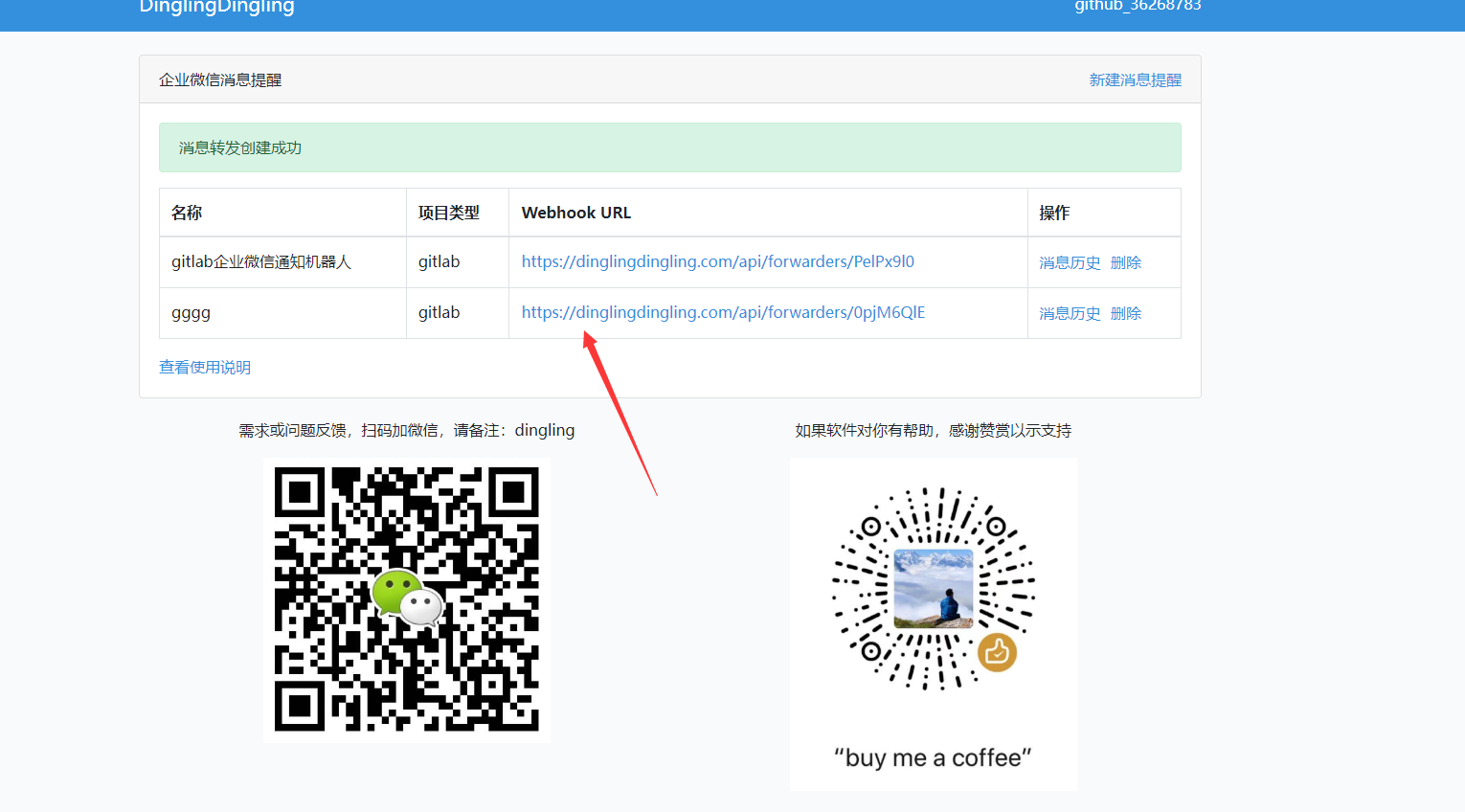Select the 感谢赞赏以示支持 caption
This screenshot has width=1465, height=812.
click(934, 431)
